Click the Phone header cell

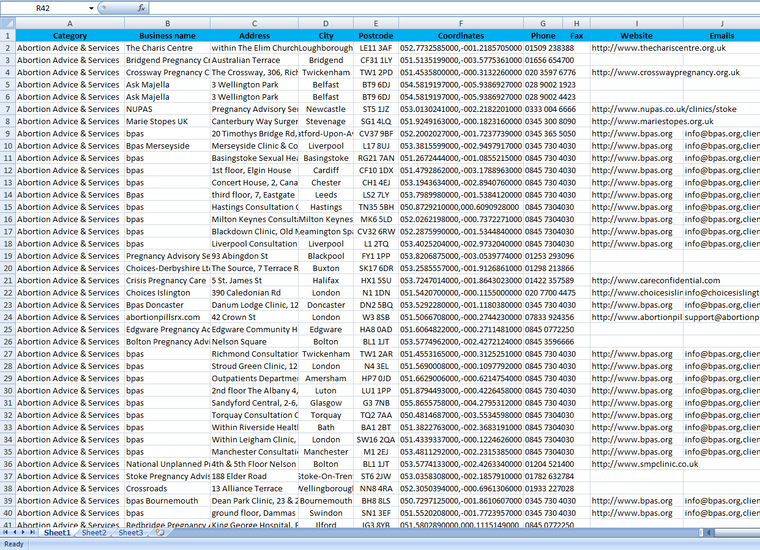(x=543, y=35)
